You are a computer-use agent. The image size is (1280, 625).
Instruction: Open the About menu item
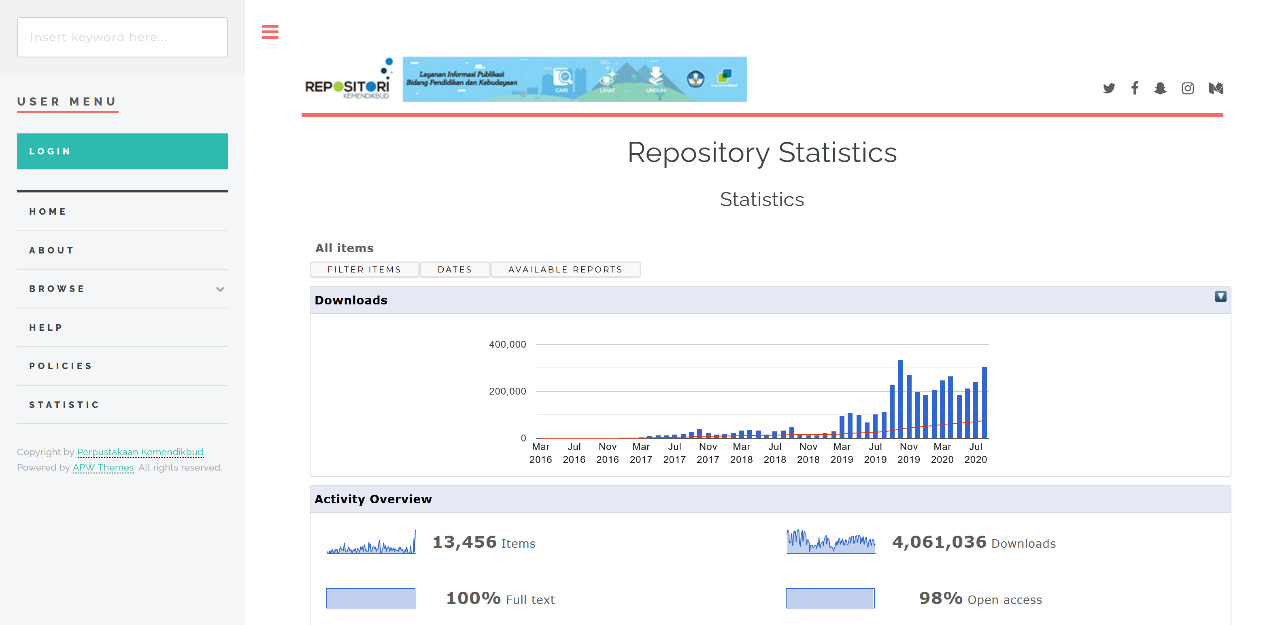pos(52,250)
